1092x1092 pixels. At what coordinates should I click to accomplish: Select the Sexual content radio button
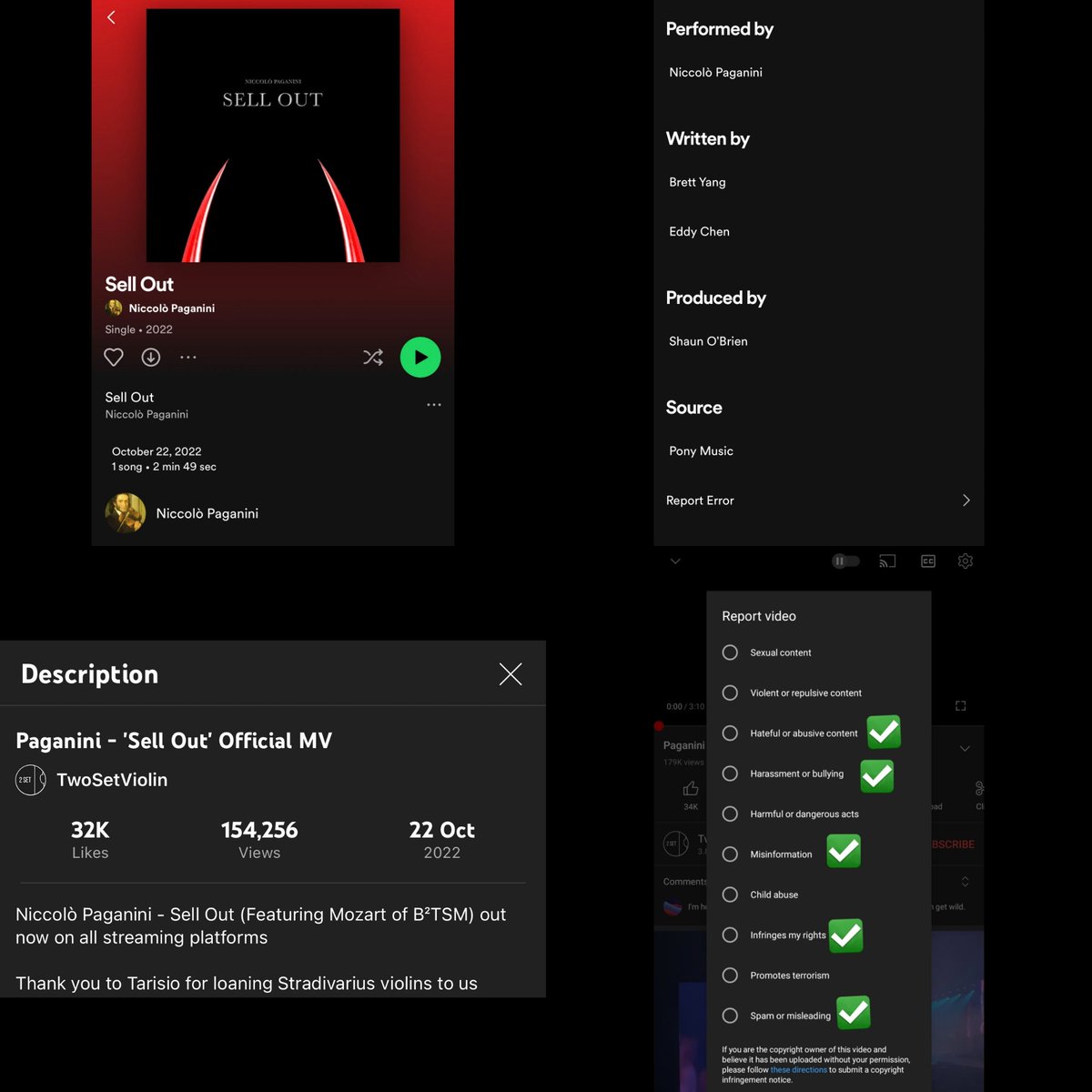[730, 652]
